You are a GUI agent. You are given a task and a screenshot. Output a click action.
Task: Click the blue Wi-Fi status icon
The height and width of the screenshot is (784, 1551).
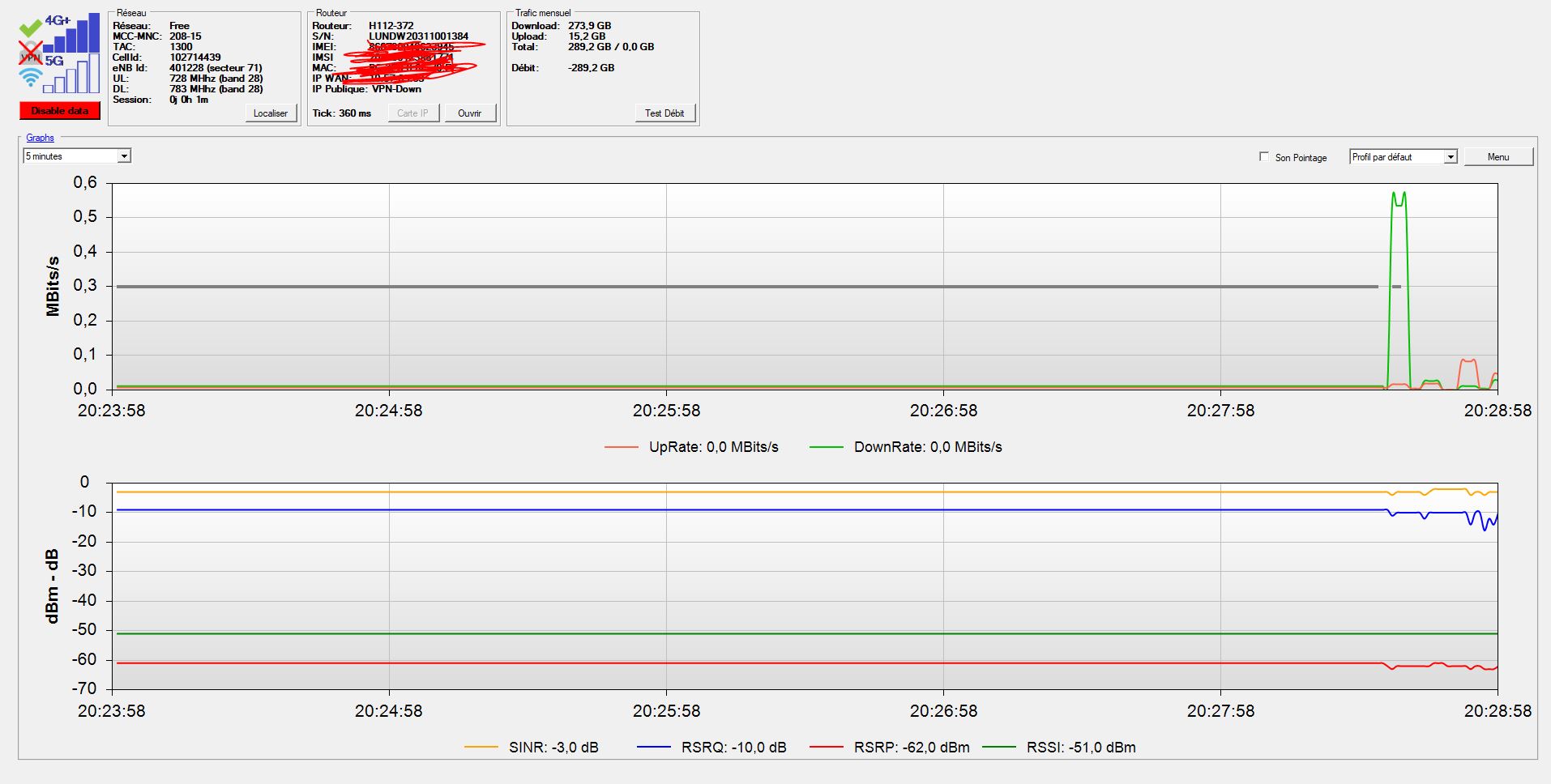pos(30,78)
